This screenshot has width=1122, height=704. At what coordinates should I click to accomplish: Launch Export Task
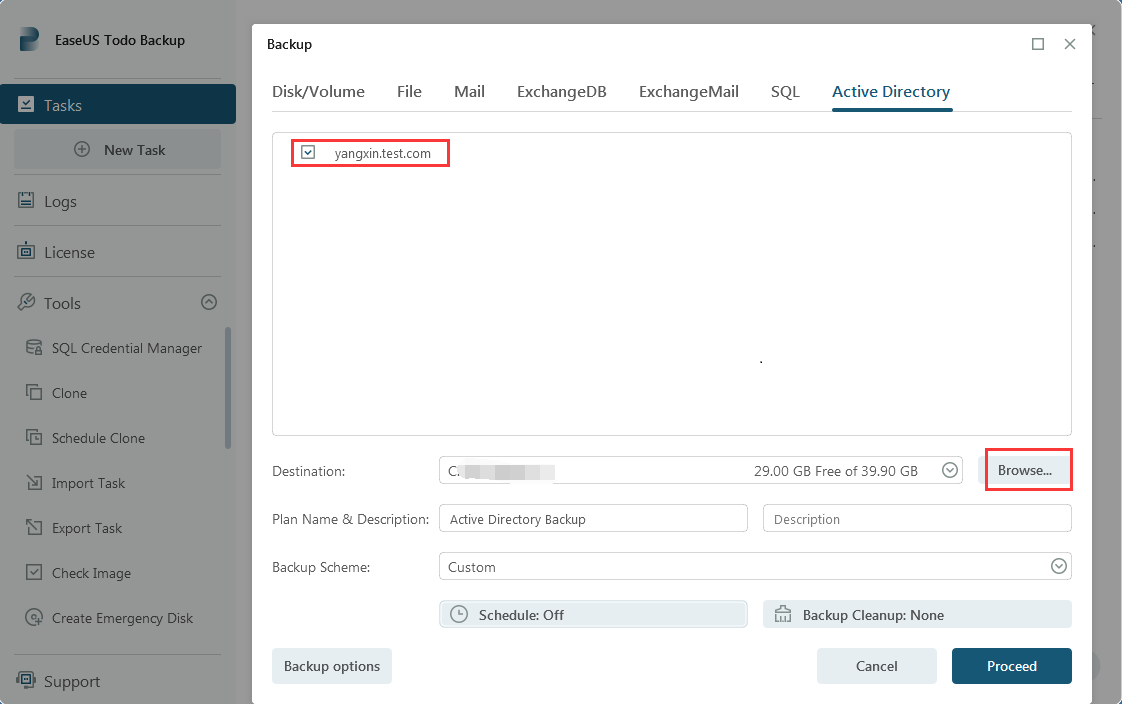pos(84,527)
